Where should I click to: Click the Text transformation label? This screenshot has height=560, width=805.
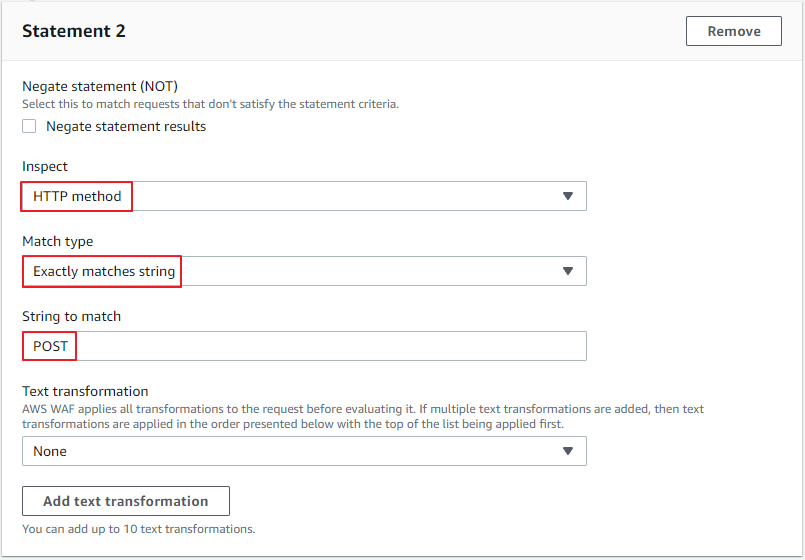[85, 391]
